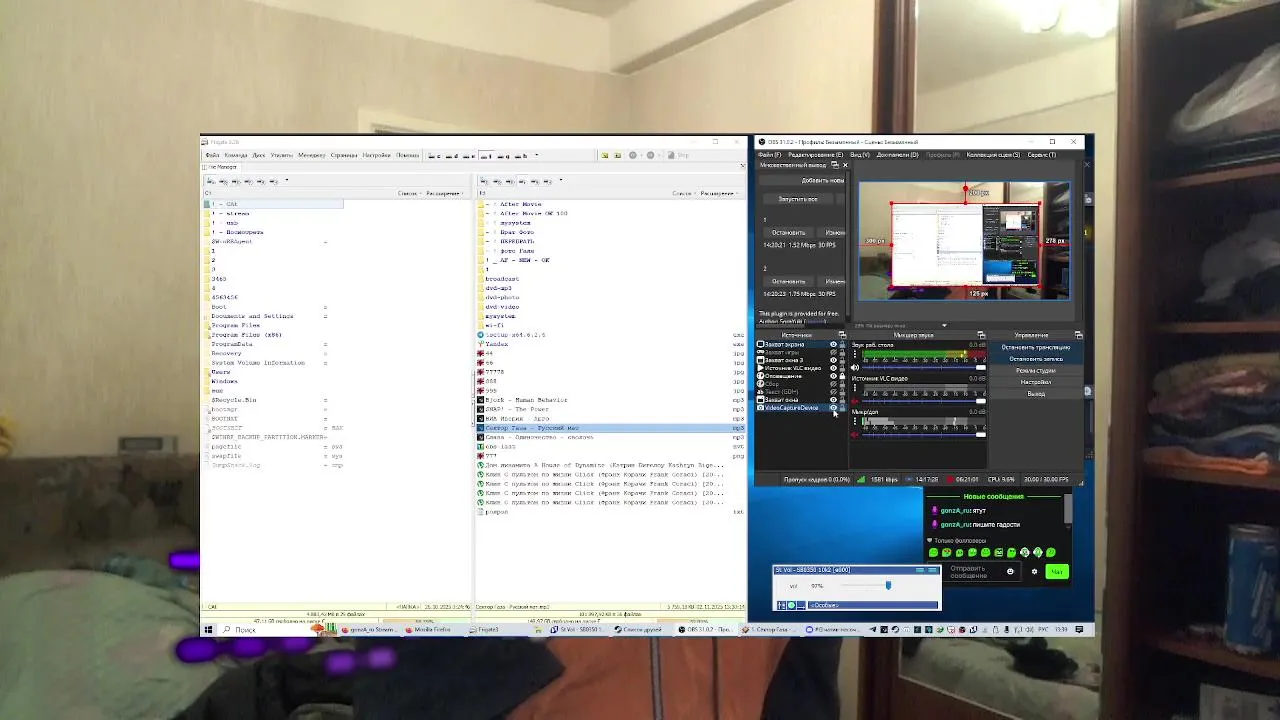
Task: Open Источник VLC видео mixer three-dot menu
Action: point(855,387)
